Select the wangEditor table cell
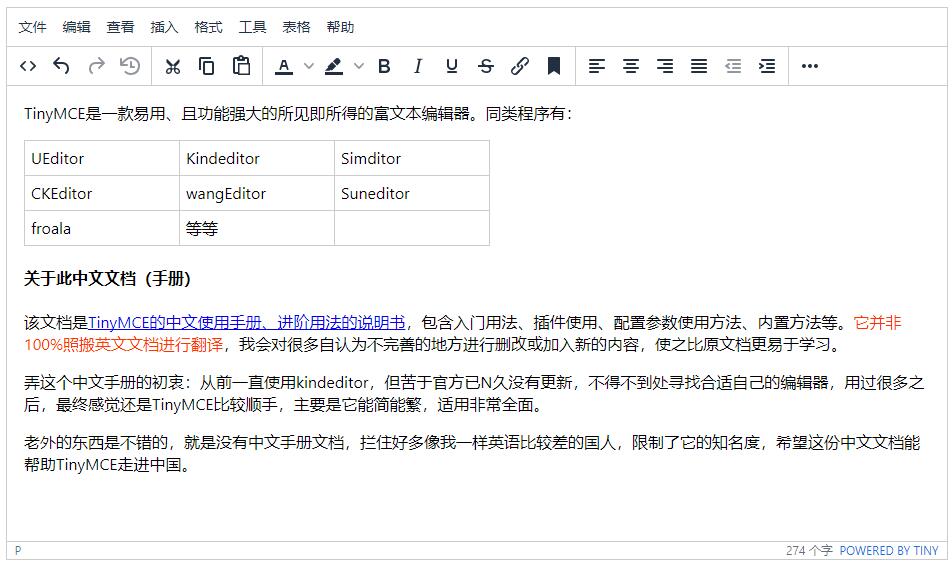Viewport: 952px width, 563px height. 257,194
